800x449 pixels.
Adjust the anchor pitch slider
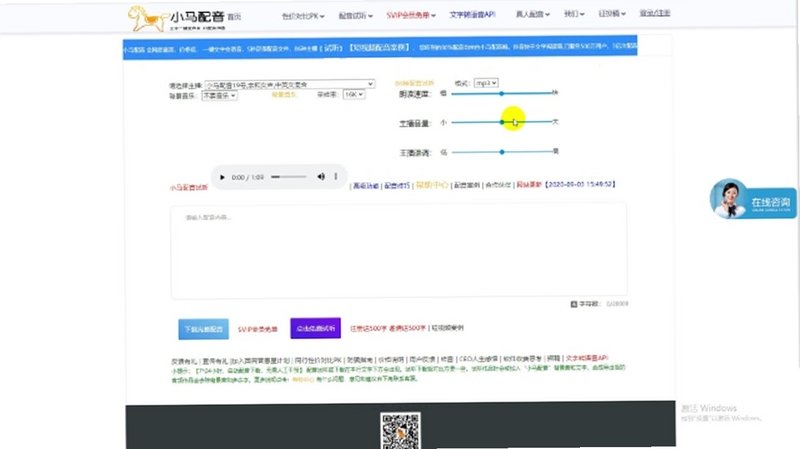pyautogui.click(x=502, y=152)
